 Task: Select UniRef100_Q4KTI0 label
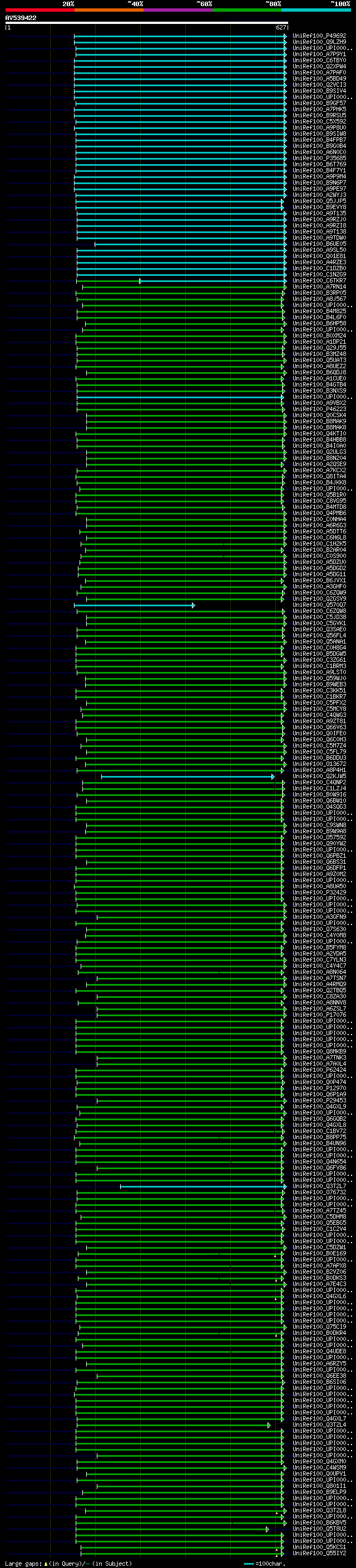(x=319, y=433)
